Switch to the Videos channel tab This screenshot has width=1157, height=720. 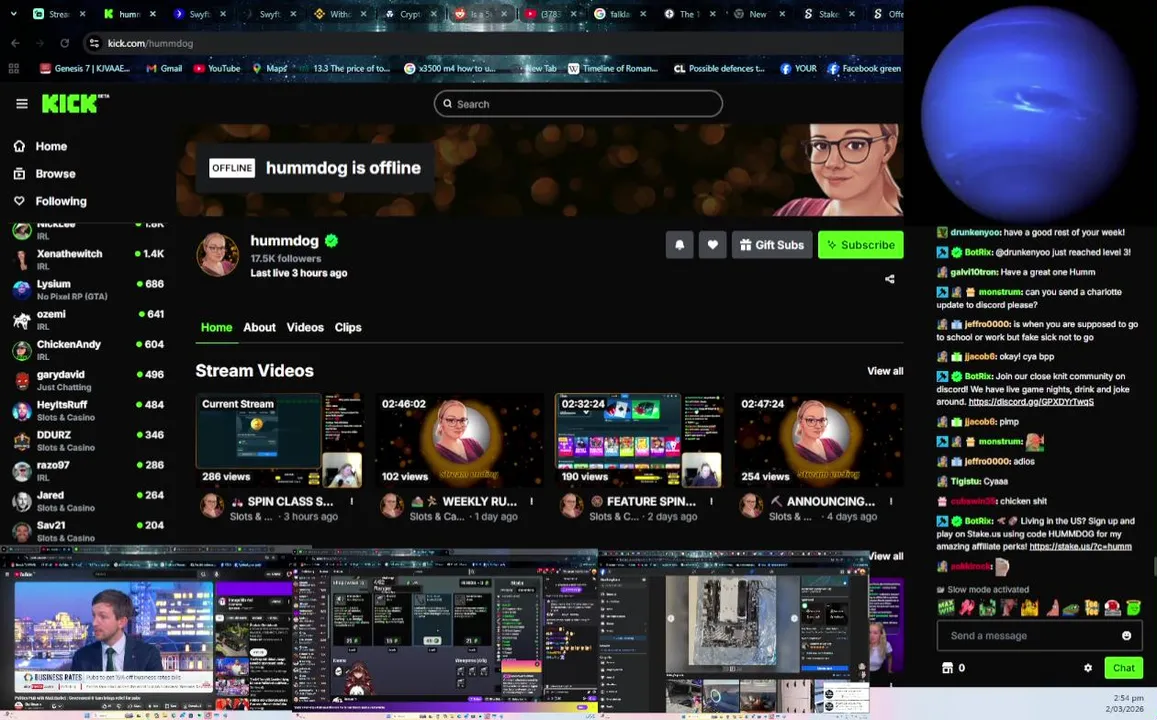click(305, 328)
